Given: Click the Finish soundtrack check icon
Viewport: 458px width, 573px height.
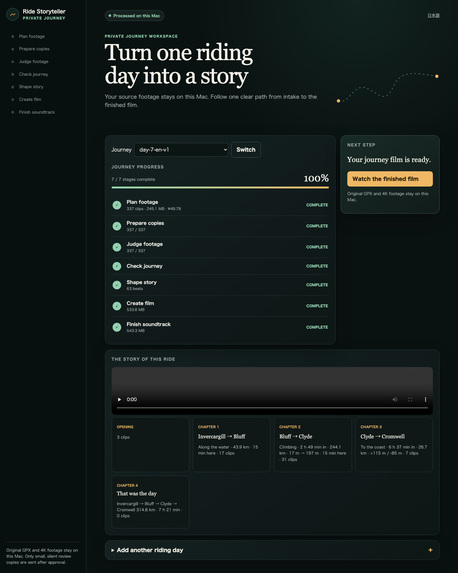Looking at the screenshot, I should (117, 327).
